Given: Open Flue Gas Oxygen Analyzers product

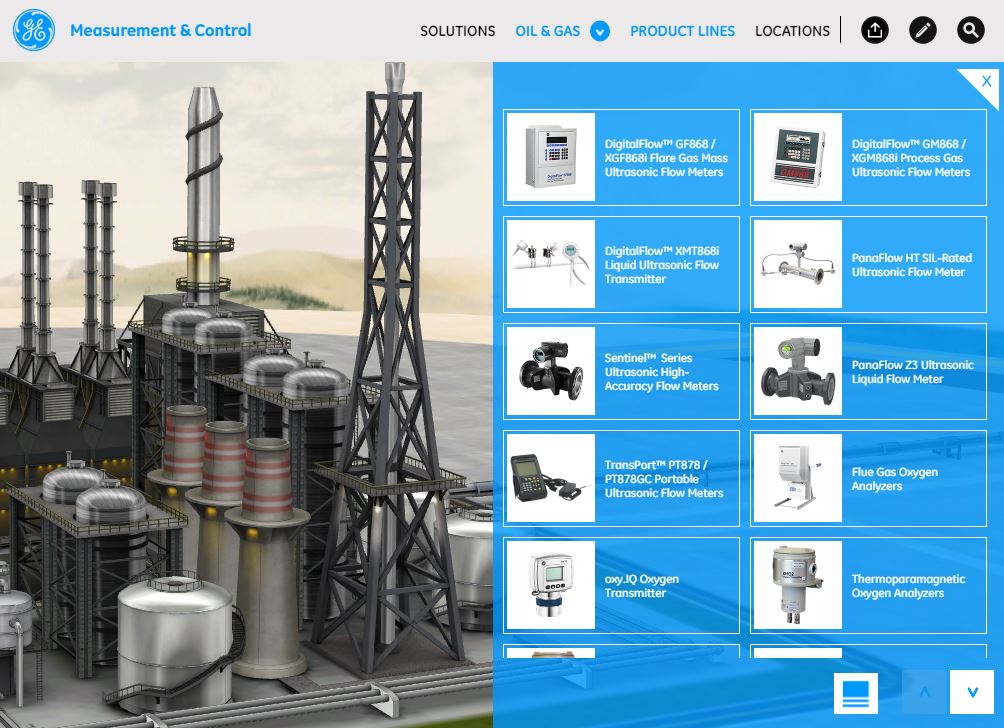Looking at the screenshot, I should point(868,479).
